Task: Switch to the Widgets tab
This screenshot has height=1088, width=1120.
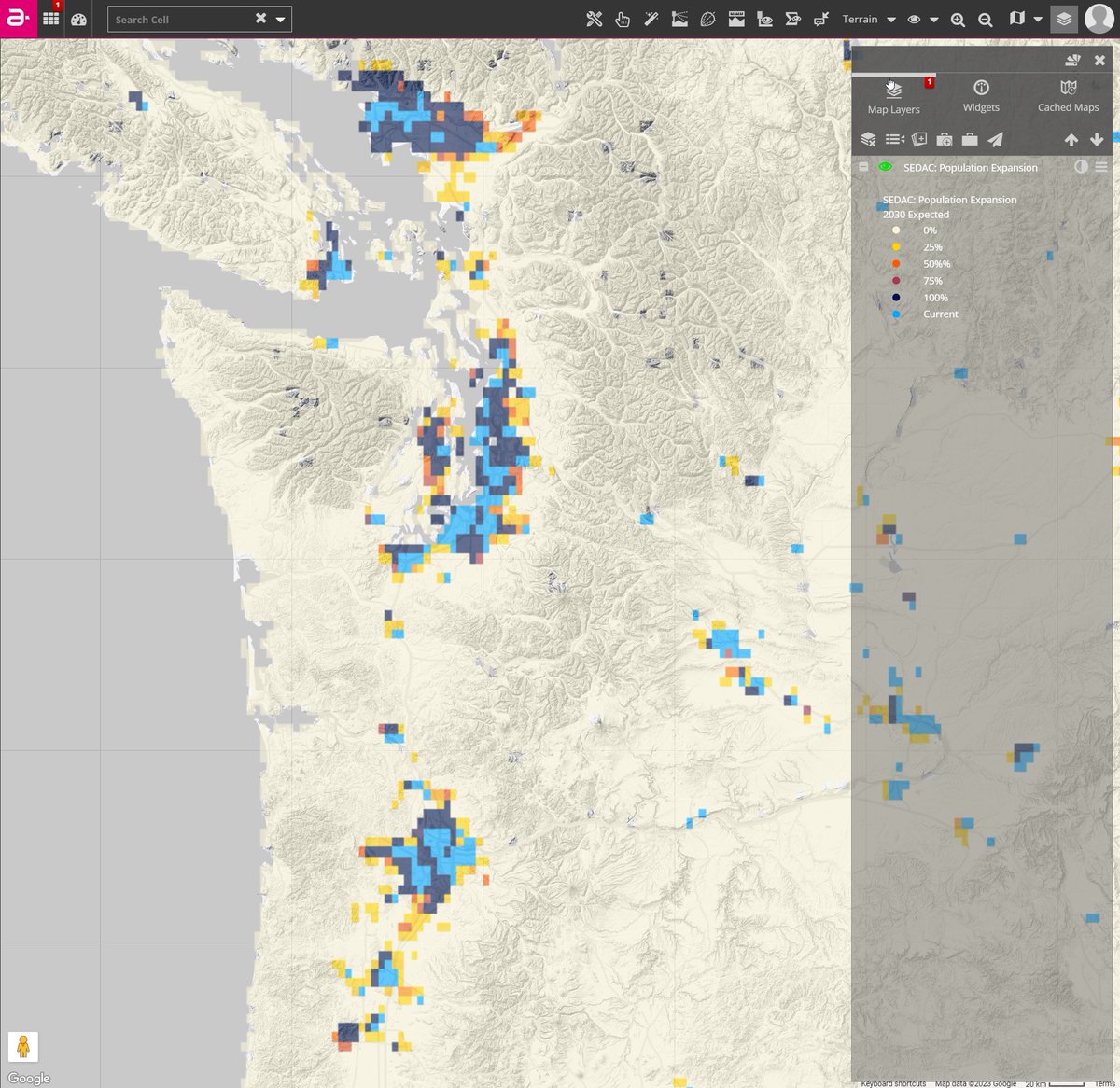Action: tap(981, 97)
